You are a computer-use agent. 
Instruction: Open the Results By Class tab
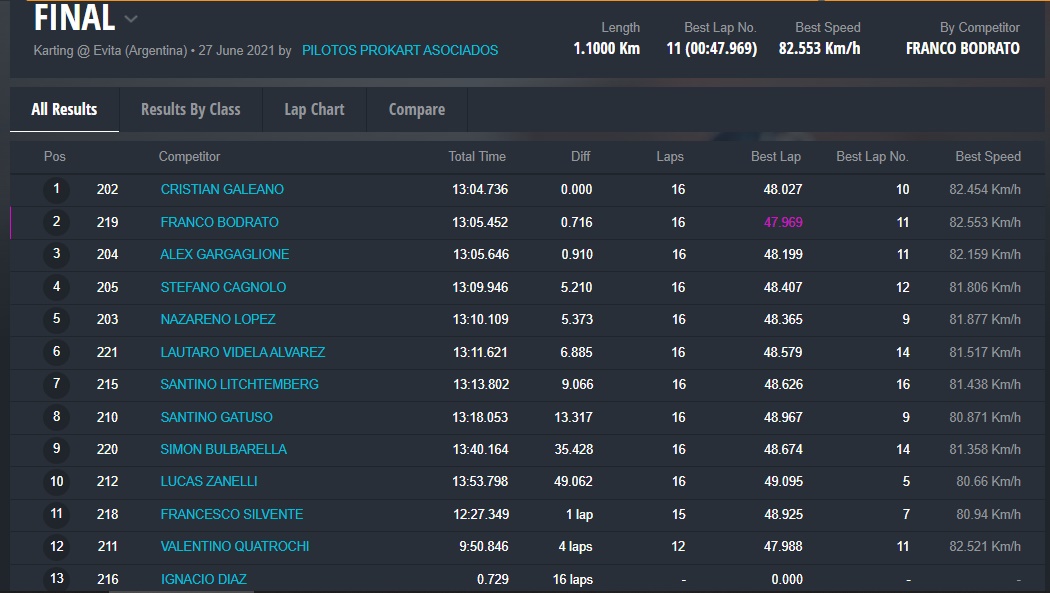point(190,110)
